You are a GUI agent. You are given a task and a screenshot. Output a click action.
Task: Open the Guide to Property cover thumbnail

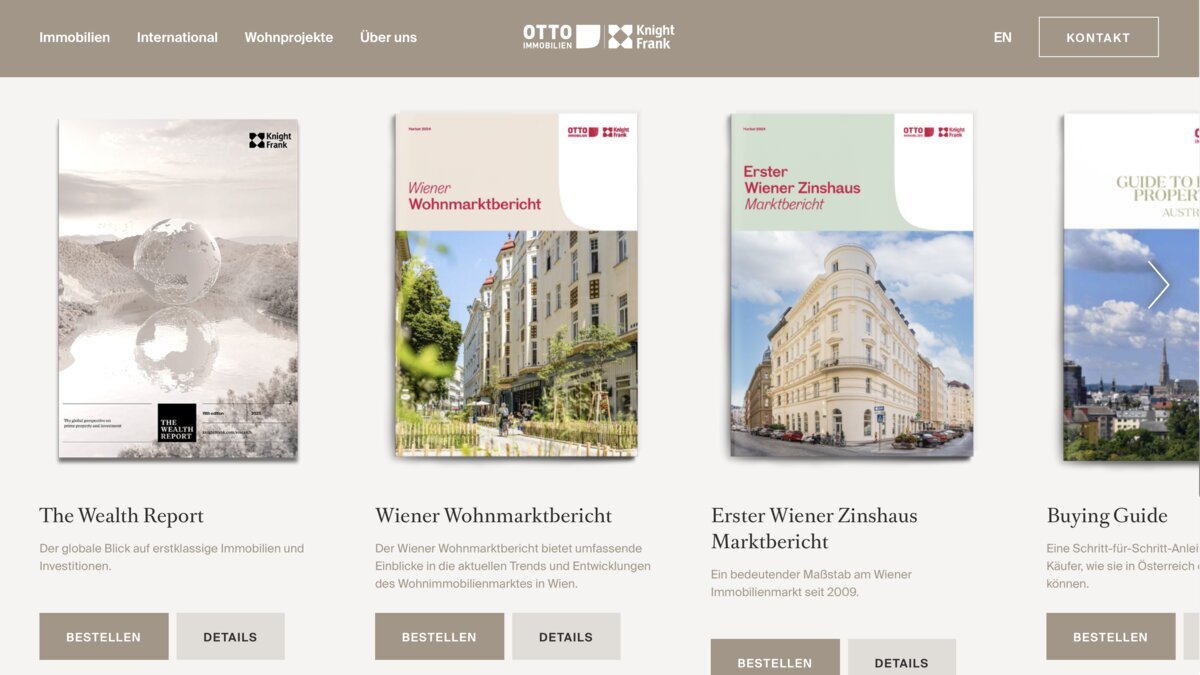coord(1132,287)
